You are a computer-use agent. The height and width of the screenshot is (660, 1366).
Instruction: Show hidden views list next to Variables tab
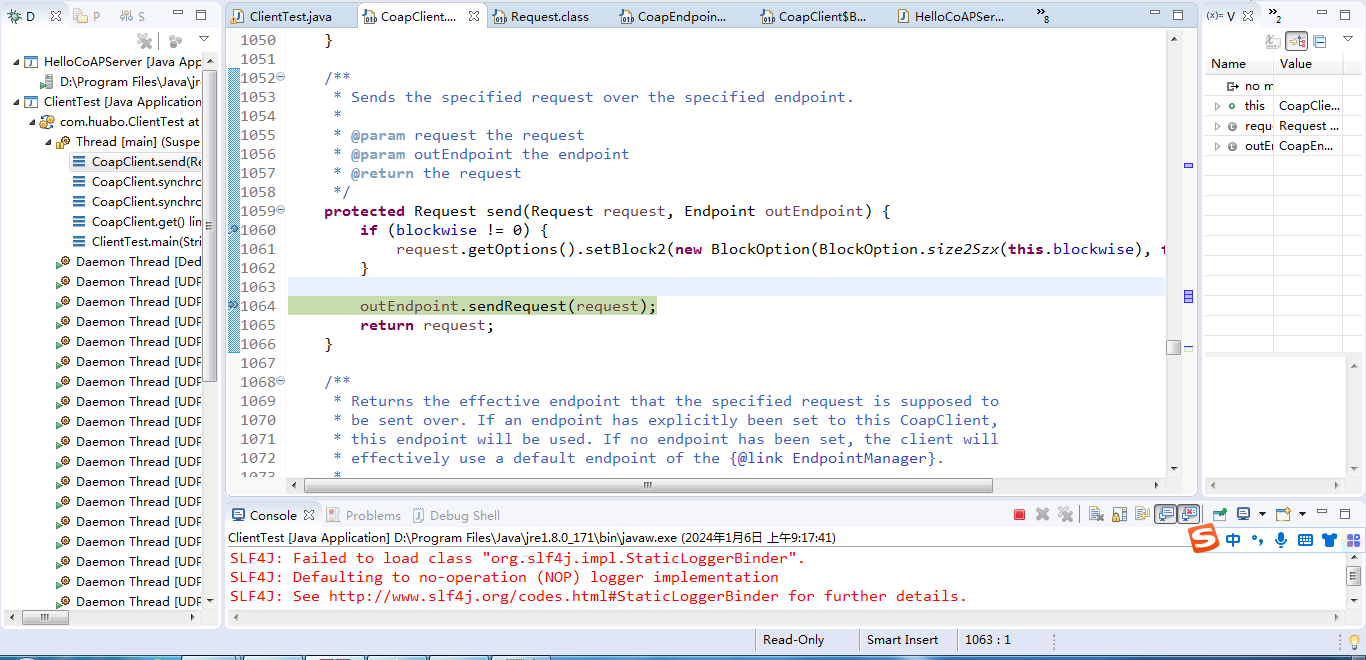tap(1274, 17)
